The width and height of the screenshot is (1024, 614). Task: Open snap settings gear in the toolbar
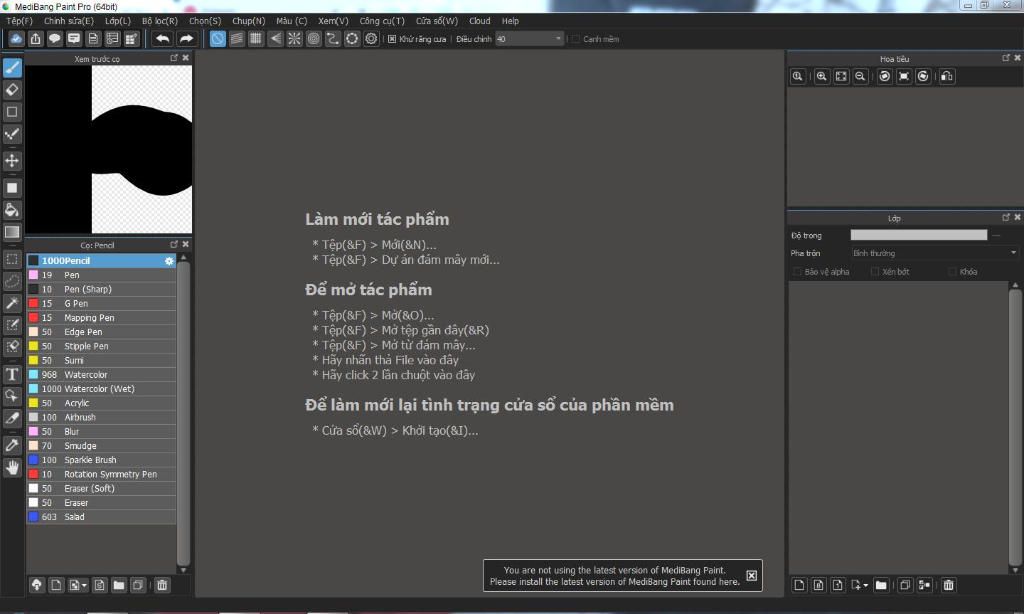click(371, 39)
